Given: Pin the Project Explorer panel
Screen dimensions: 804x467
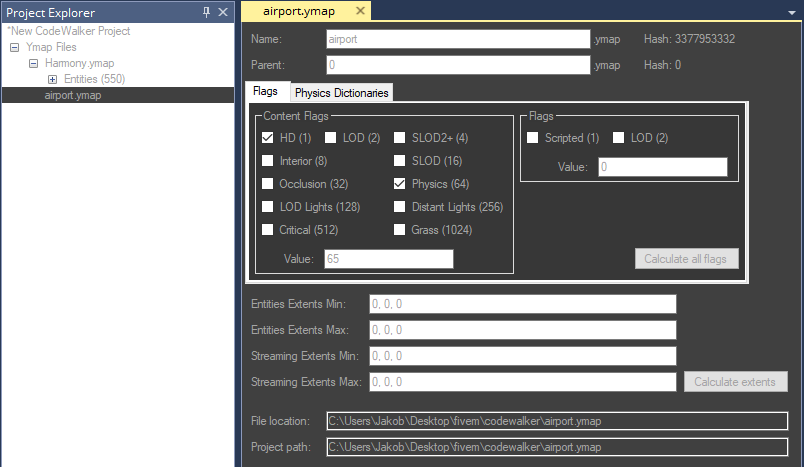Looking at the screenshot, I should [x=207, y=12].
